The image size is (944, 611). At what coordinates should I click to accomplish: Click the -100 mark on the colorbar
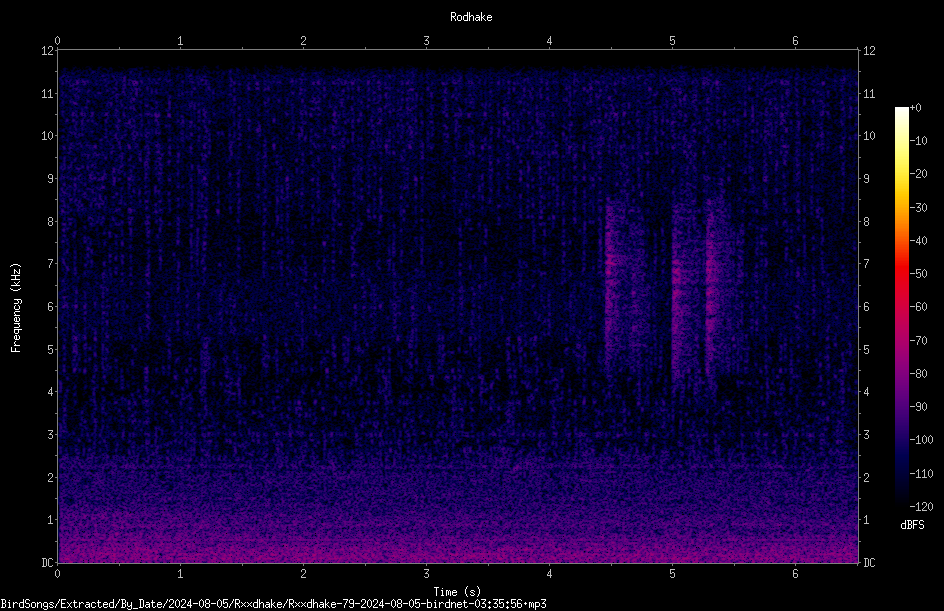pyautogui.click(x=921, y=440)
